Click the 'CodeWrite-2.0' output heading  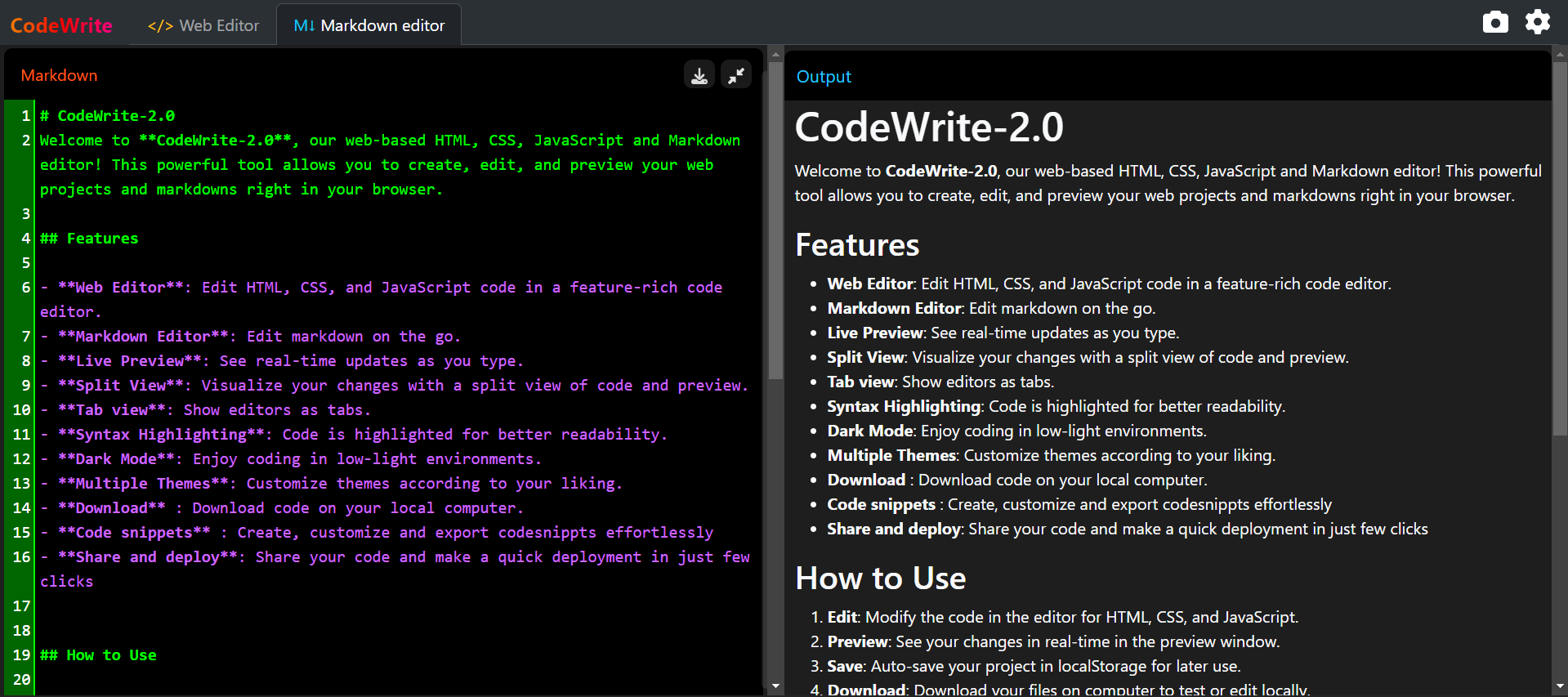click(929, 127)
